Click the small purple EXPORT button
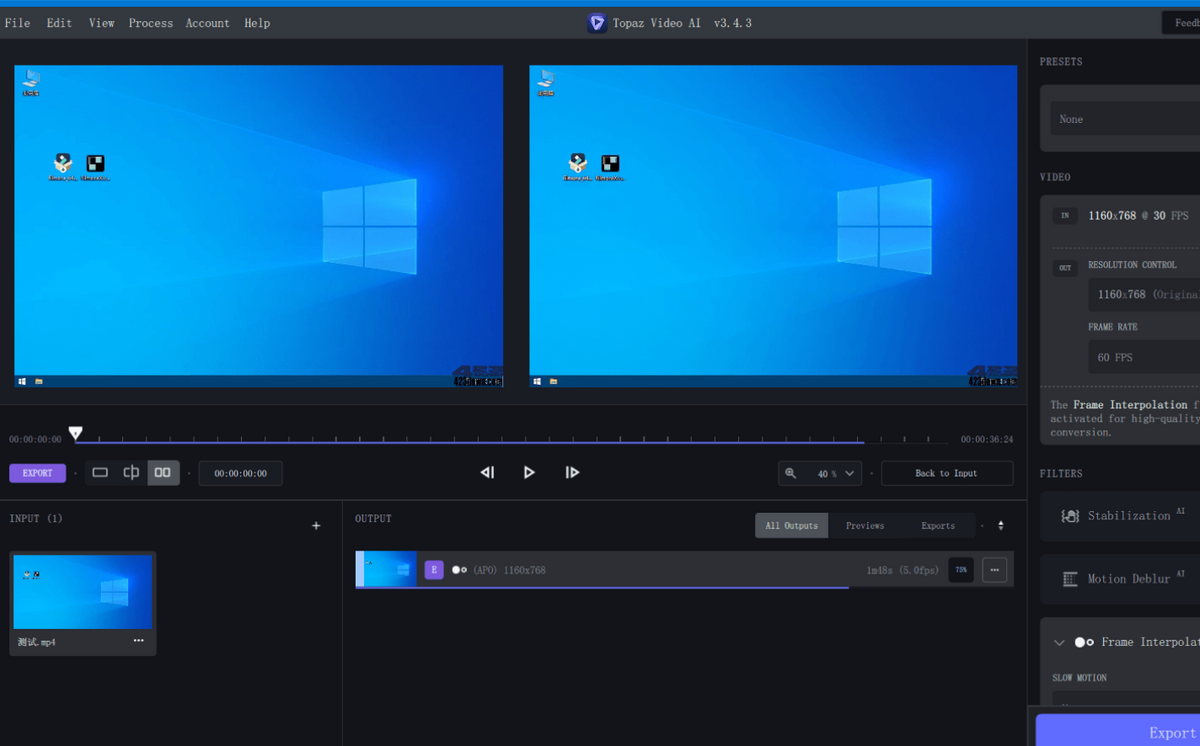The height and width of the screenshot is (746, 1200). 37,473
